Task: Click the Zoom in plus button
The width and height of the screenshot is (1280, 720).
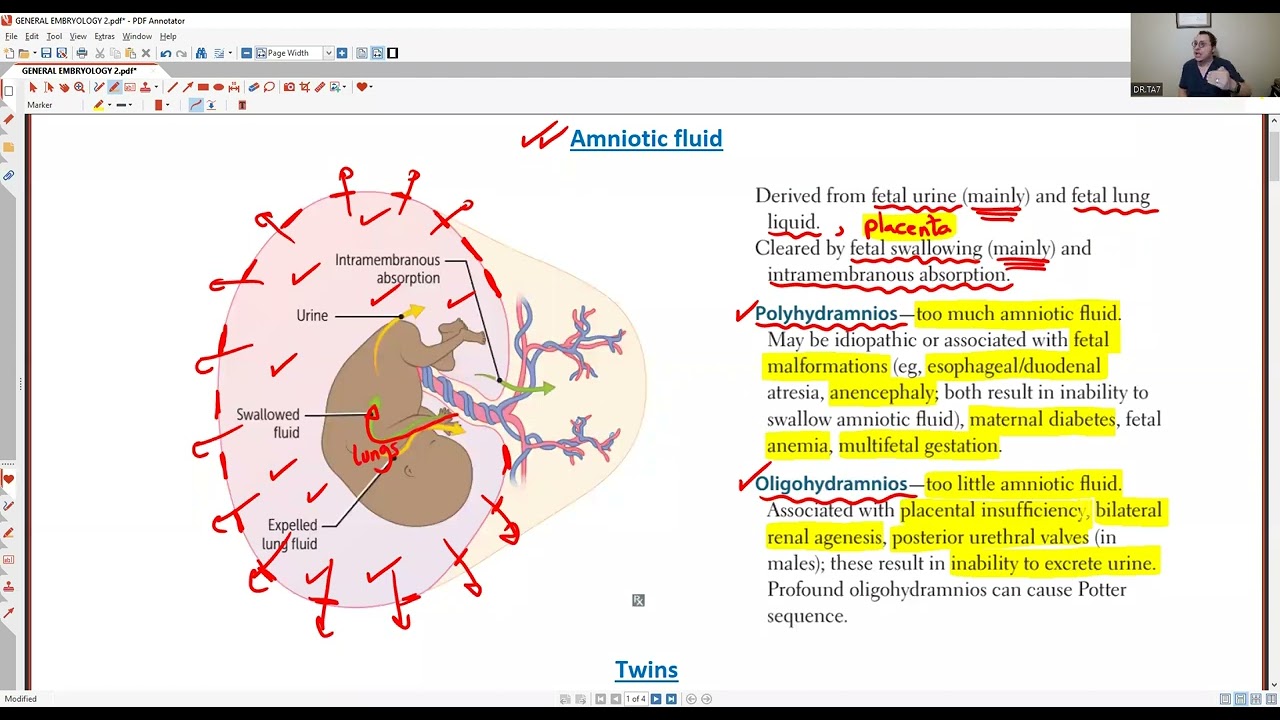Action: tap(342, 53)
